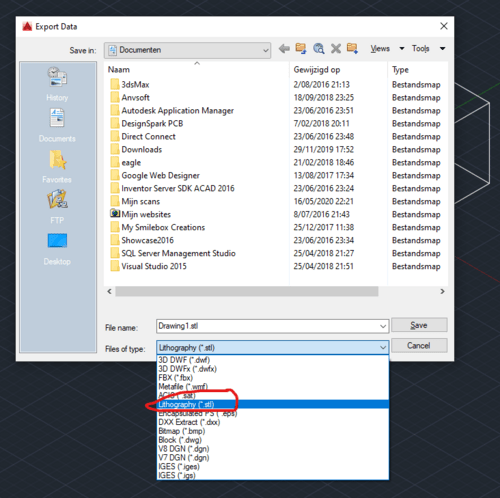Viewport: 500px width, 498px height.
Task: Sort by the Naam column header
Action: pos(197,70)
